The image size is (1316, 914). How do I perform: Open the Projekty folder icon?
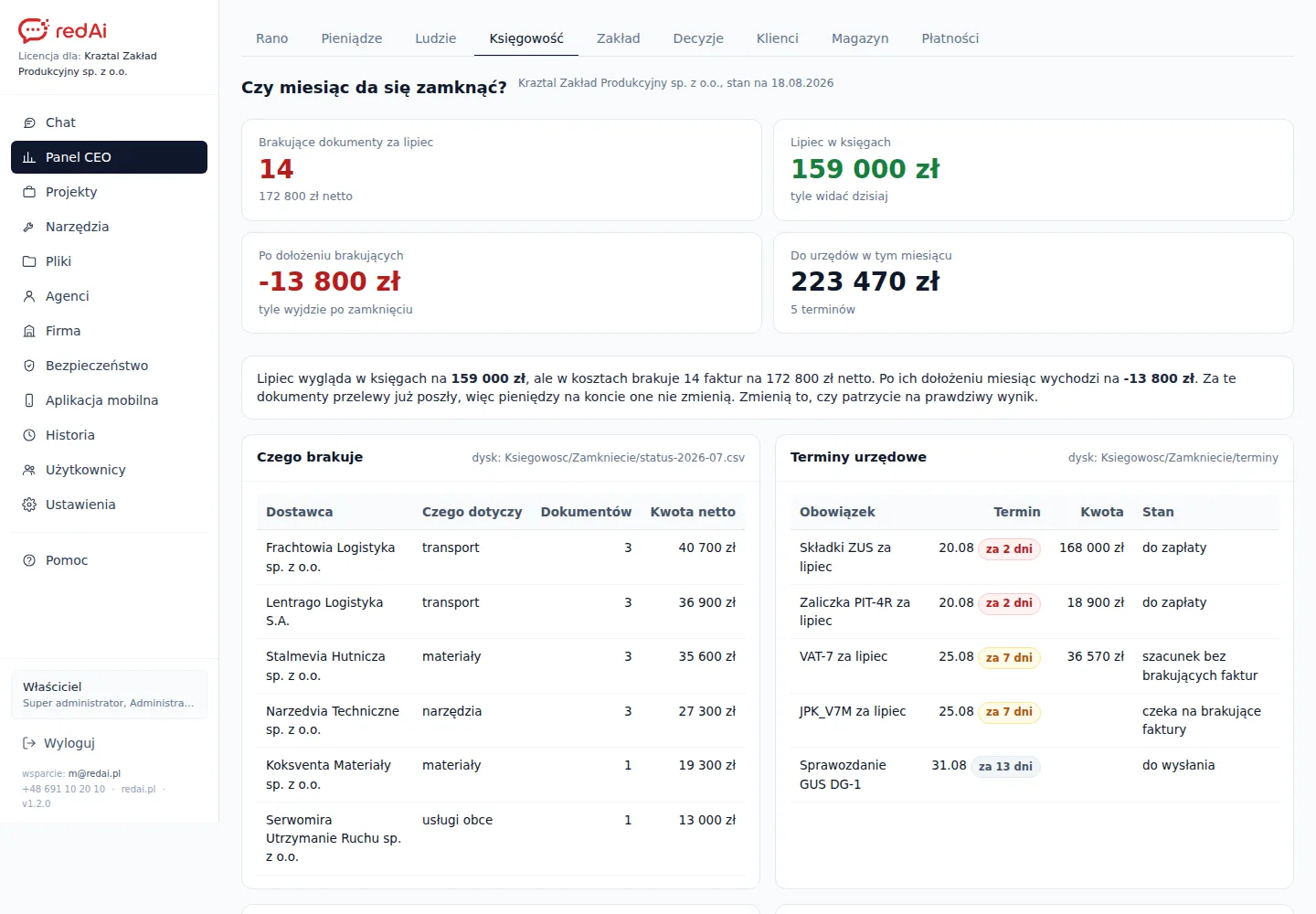point(29,192)
